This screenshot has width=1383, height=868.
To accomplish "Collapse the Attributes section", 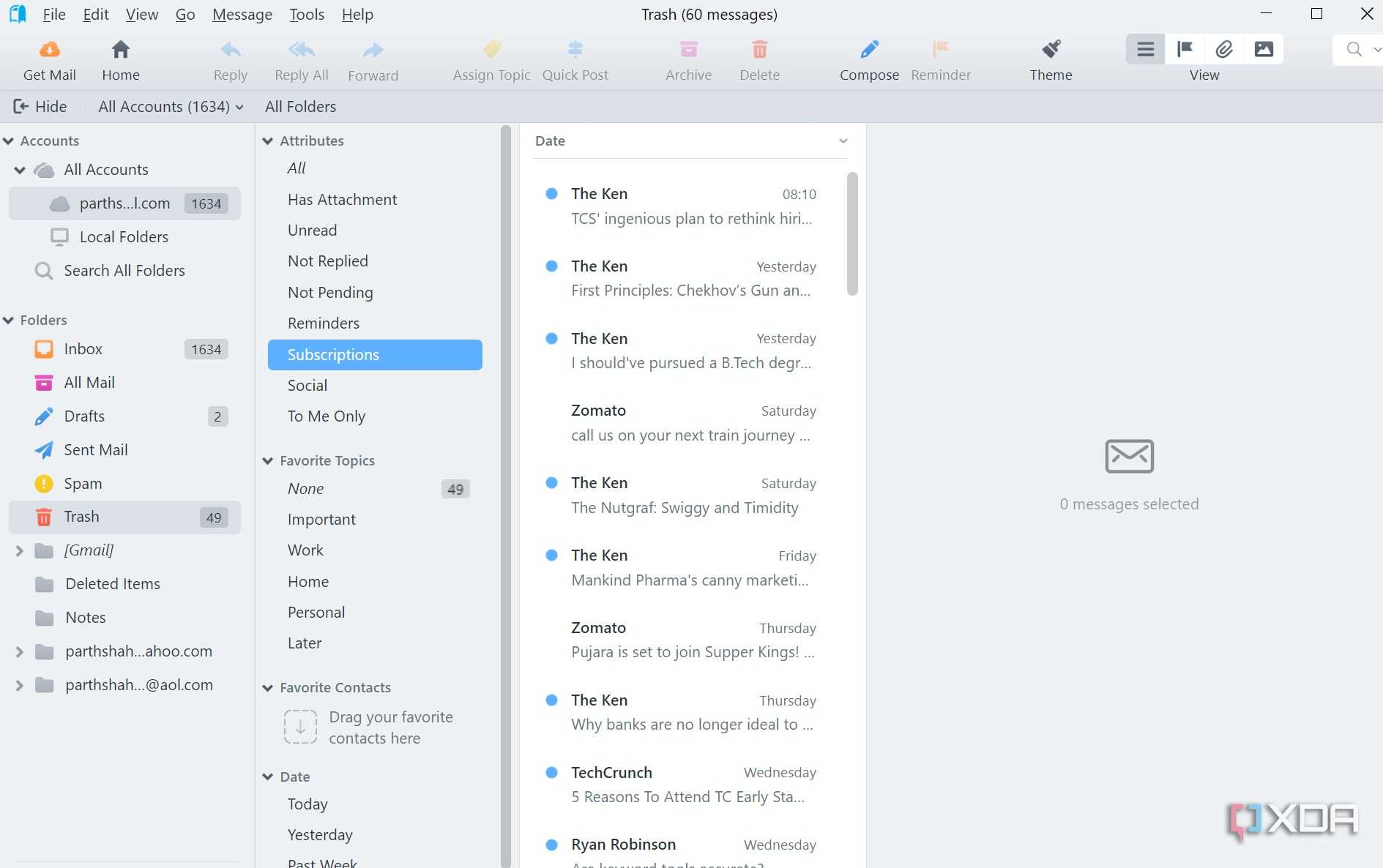I will click(x=268, y=141).
